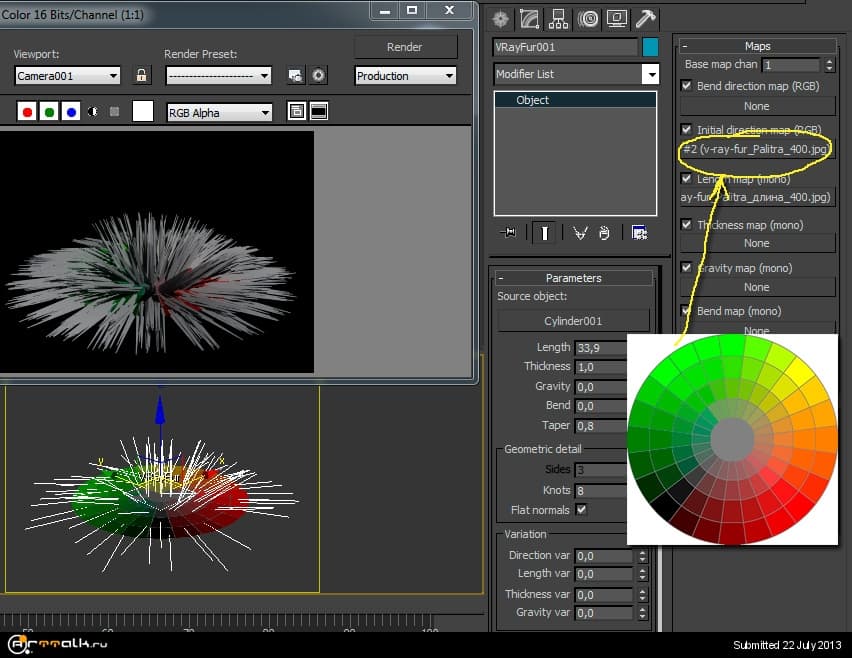This screenshot has height=658, width=852.
Task: Toggle Gravity map (mono) checkbox
Action: pyautogui.click(x=686, y=268)
